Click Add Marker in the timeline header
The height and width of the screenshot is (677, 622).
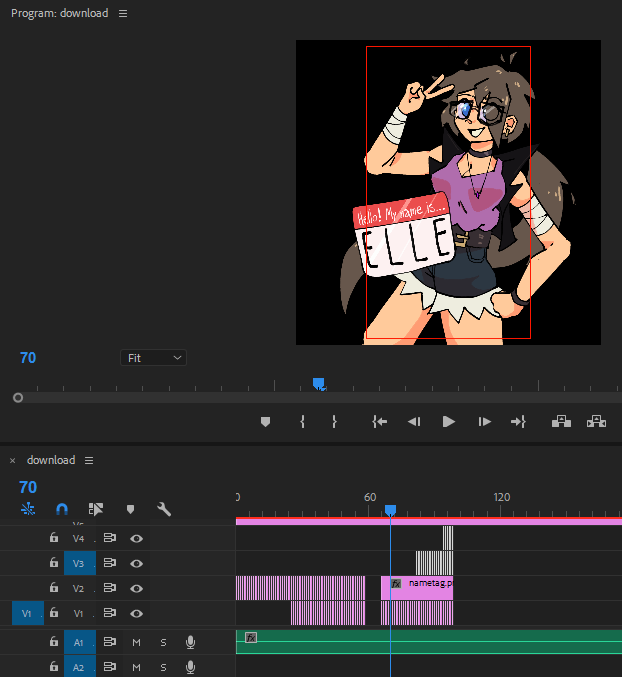pyautogui.click(x=130, y=509)
